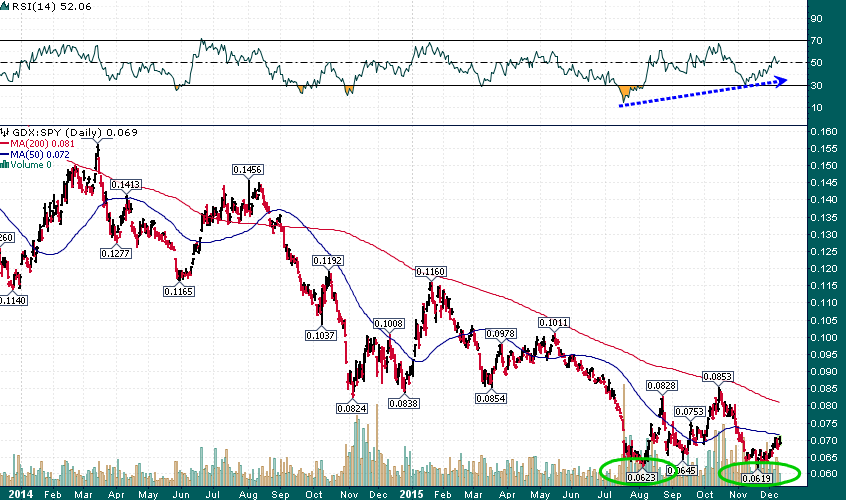Click the 0.140 price axis value
Image resolution: width=846 pixels, height=500 pixels.
tap(824, 200)
